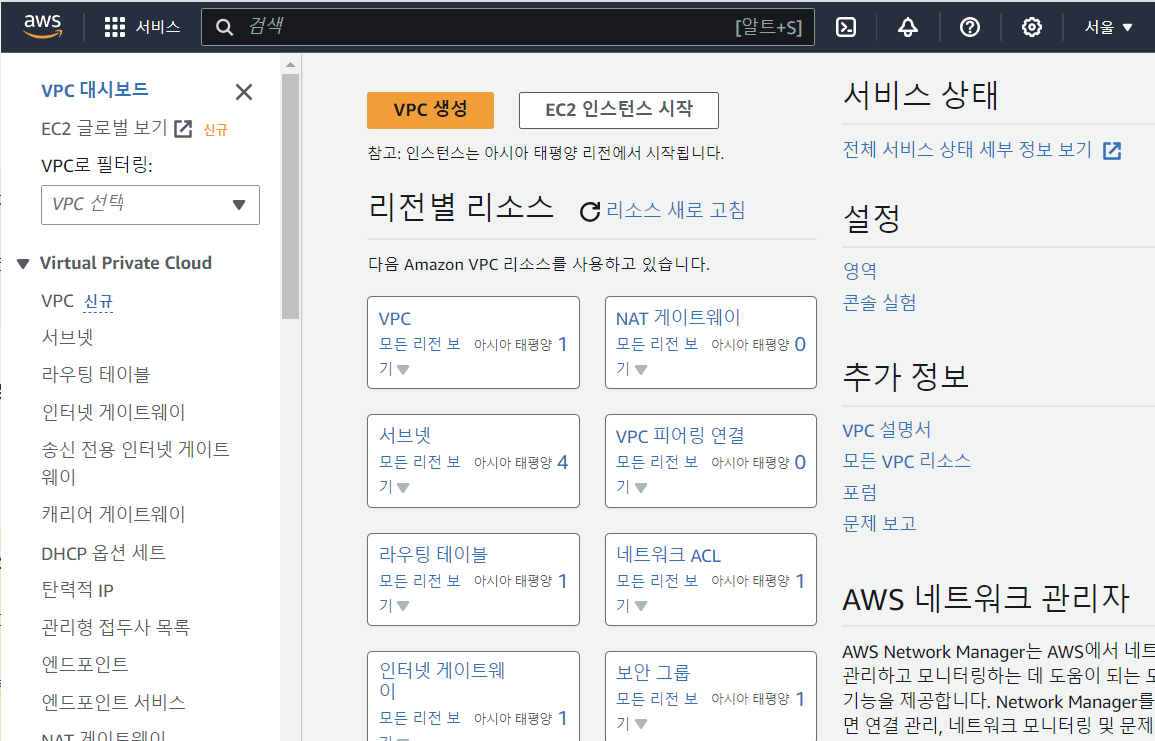
Task: Open the 모든 VPC 리소스 link
Action: pyautogui.click(x=907, y=461)
